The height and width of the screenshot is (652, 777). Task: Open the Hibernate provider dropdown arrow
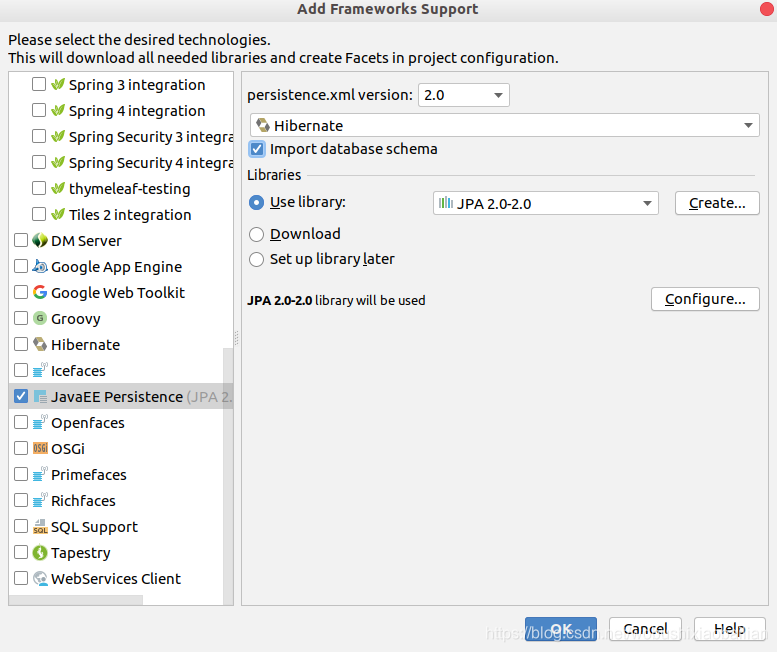coord(748,125)
